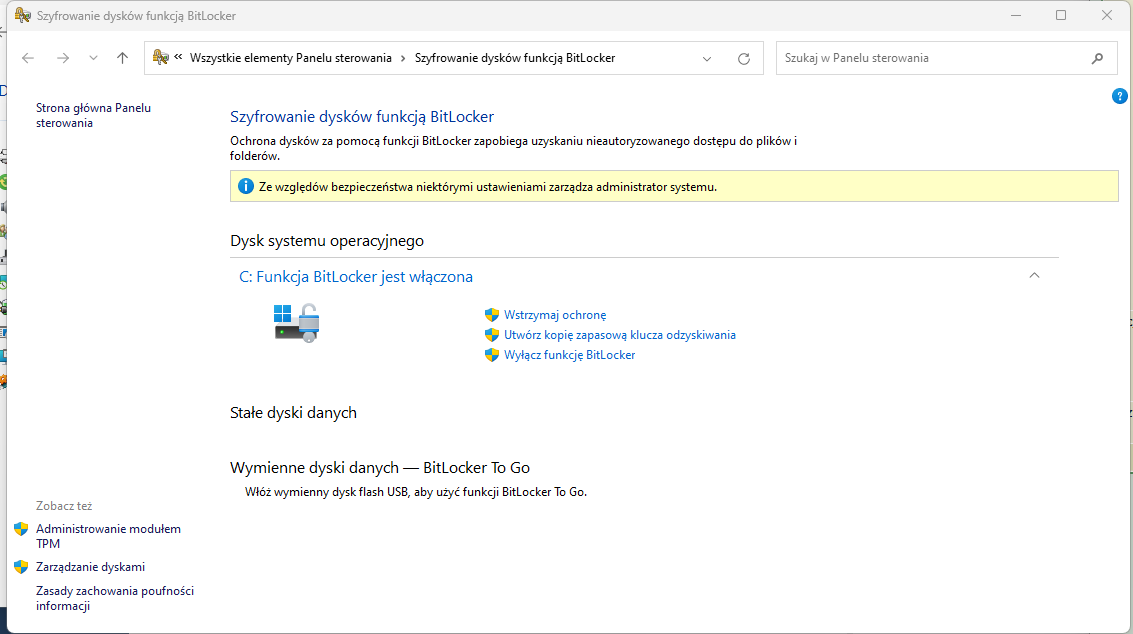
Task: Click Wyłącz funkcję BitLocker link
Action: [569, 355]
